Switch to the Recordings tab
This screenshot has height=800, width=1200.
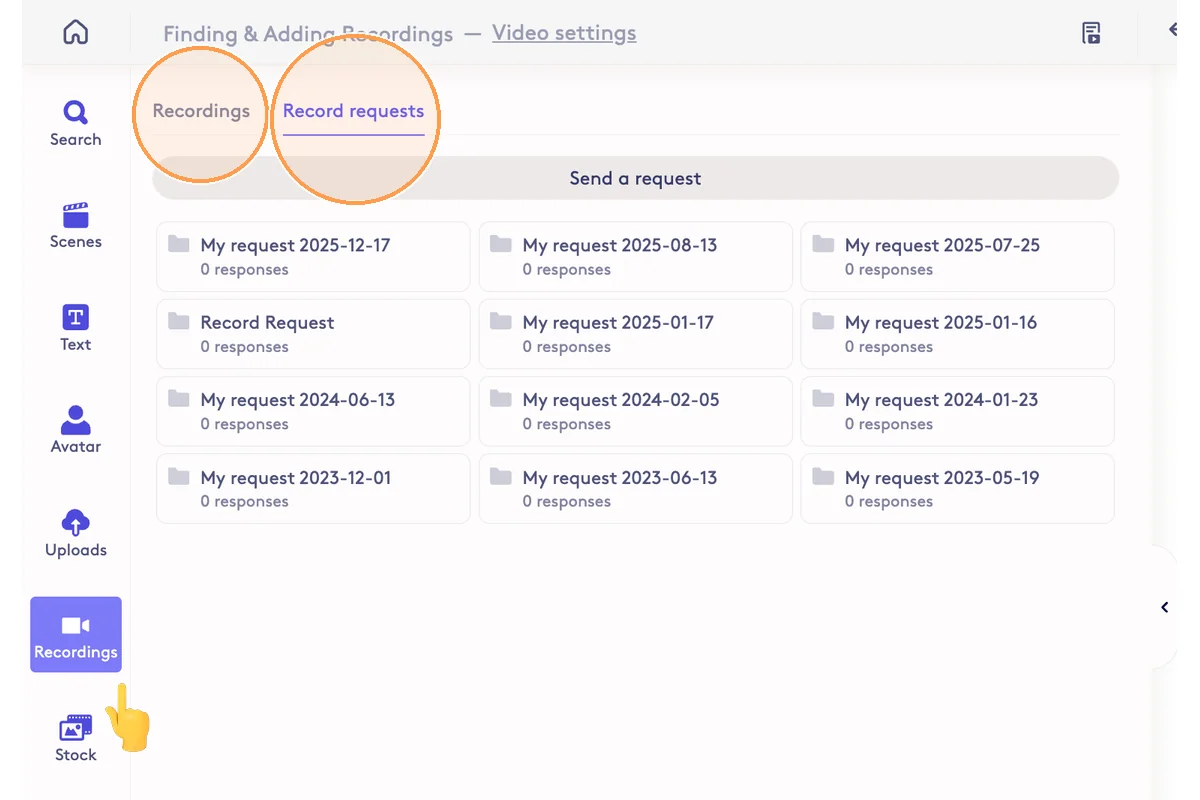coord(201,111)
